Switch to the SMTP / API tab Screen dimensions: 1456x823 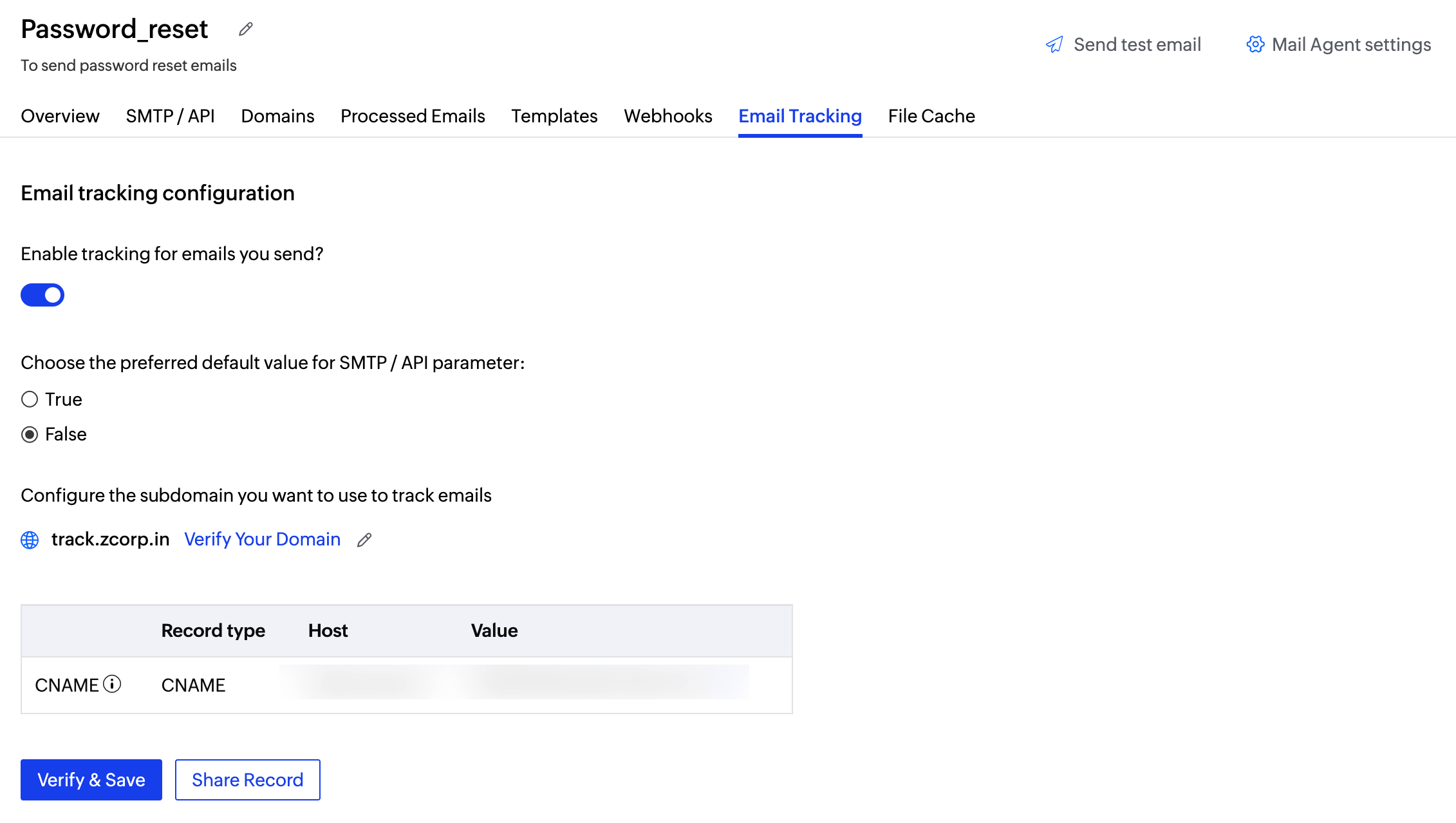(170, 116)
